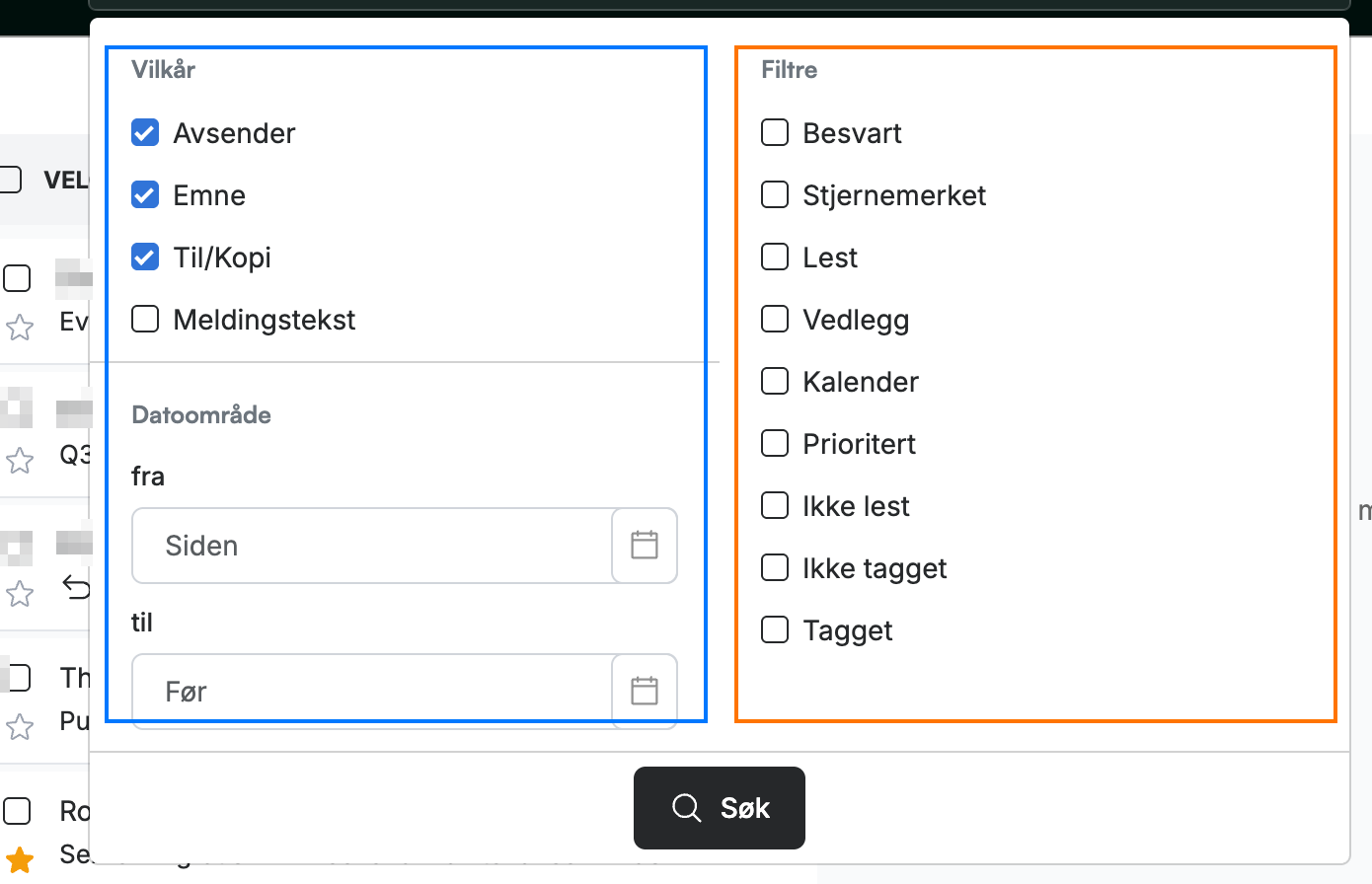Click the orange filled star icon
The width and height of the screenshot is (1372, 884).
point(20,859)
